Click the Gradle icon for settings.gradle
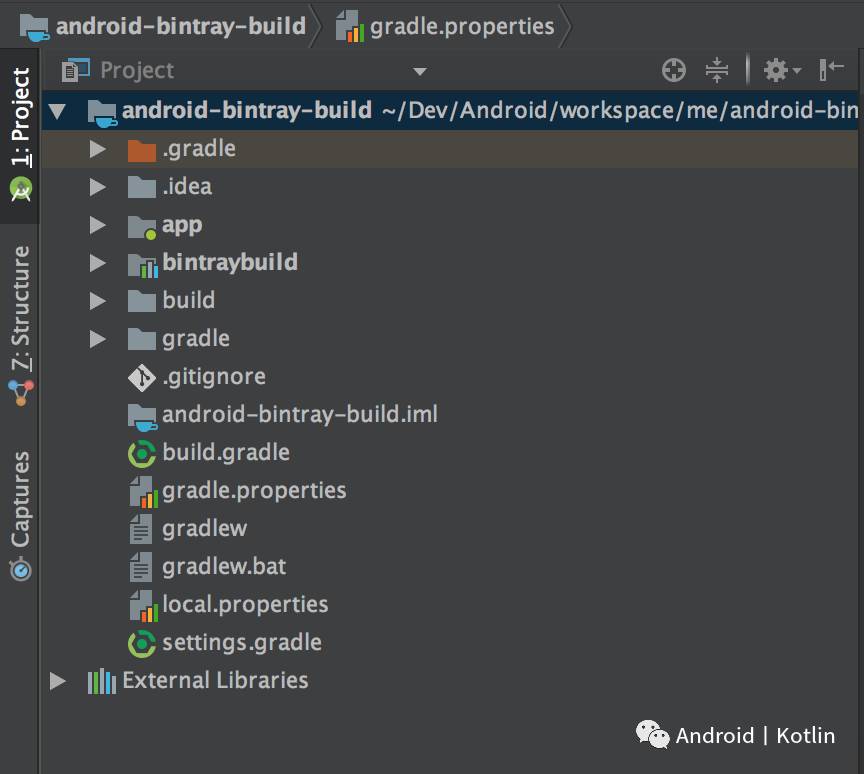 tap(142, 644)
